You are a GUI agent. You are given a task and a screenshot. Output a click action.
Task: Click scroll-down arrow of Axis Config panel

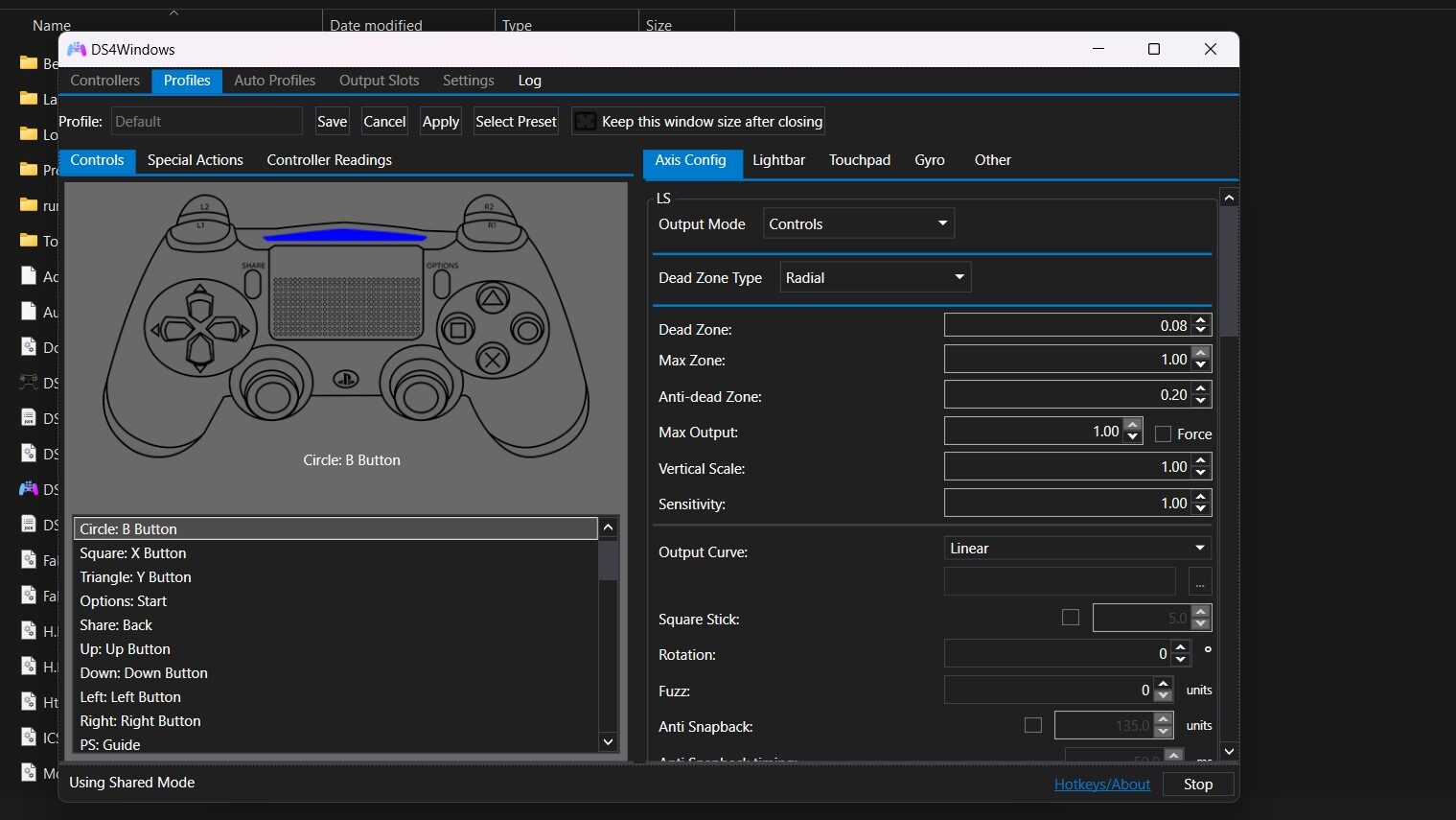1229,751
